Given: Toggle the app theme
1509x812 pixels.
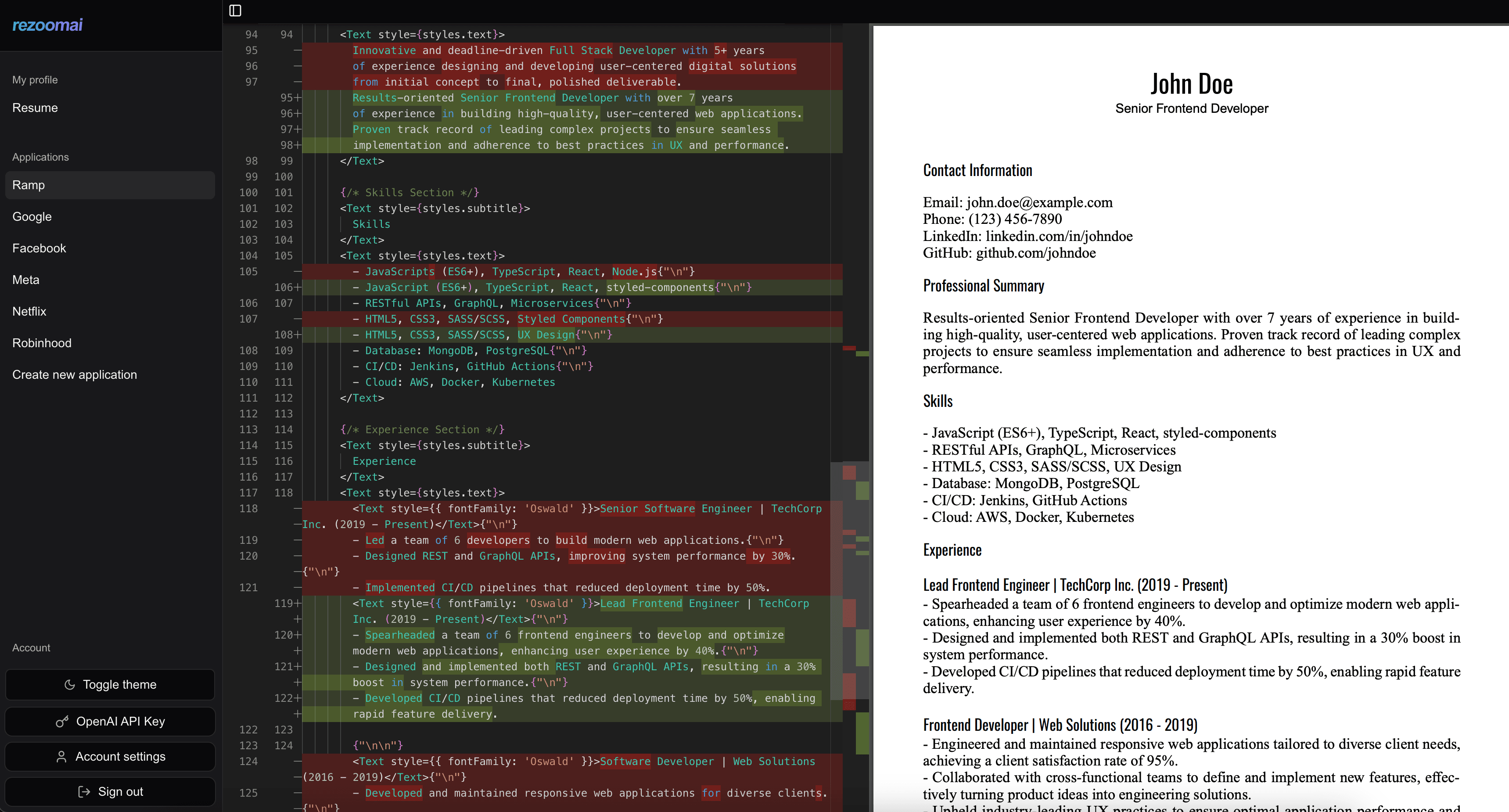Looking at the screenshot, I should [x=110, y=684].
